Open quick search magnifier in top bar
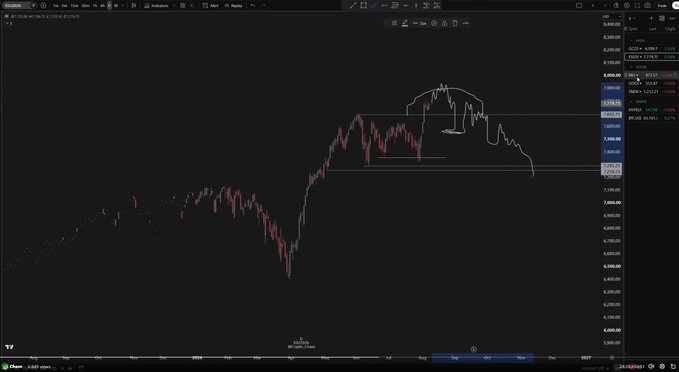 click(616, 6)
